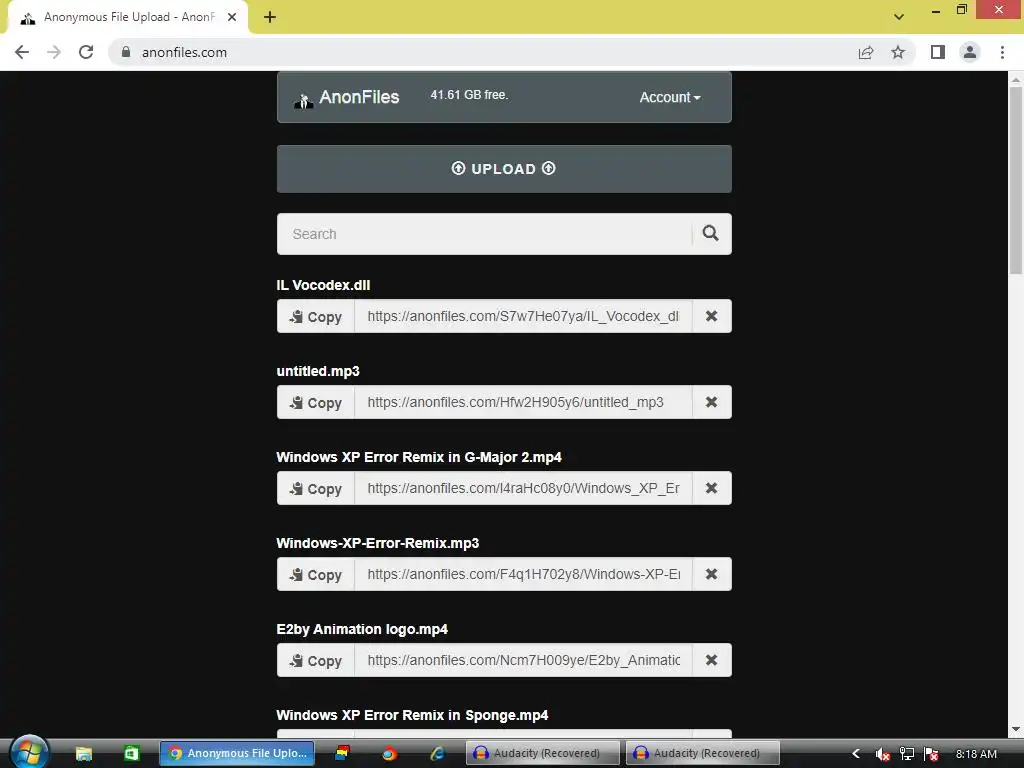Open the Internet Explorer taskbar icon
Viewport: 1024px width, 768px height.
[438, 753]
